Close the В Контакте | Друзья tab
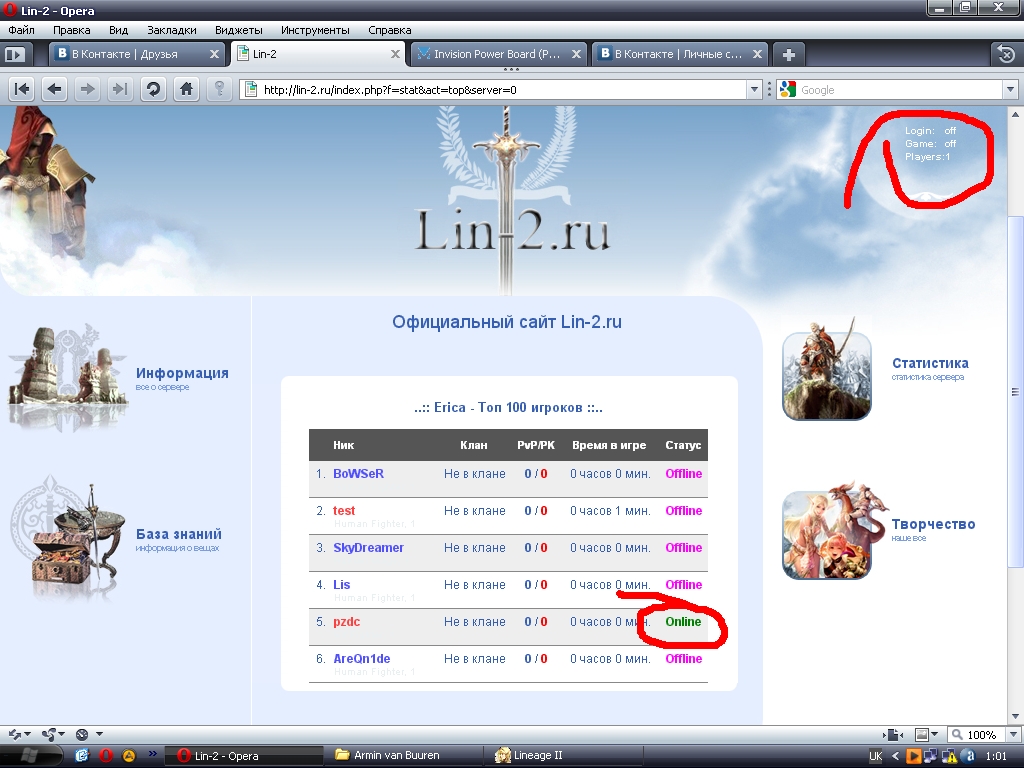 point(214,54)
